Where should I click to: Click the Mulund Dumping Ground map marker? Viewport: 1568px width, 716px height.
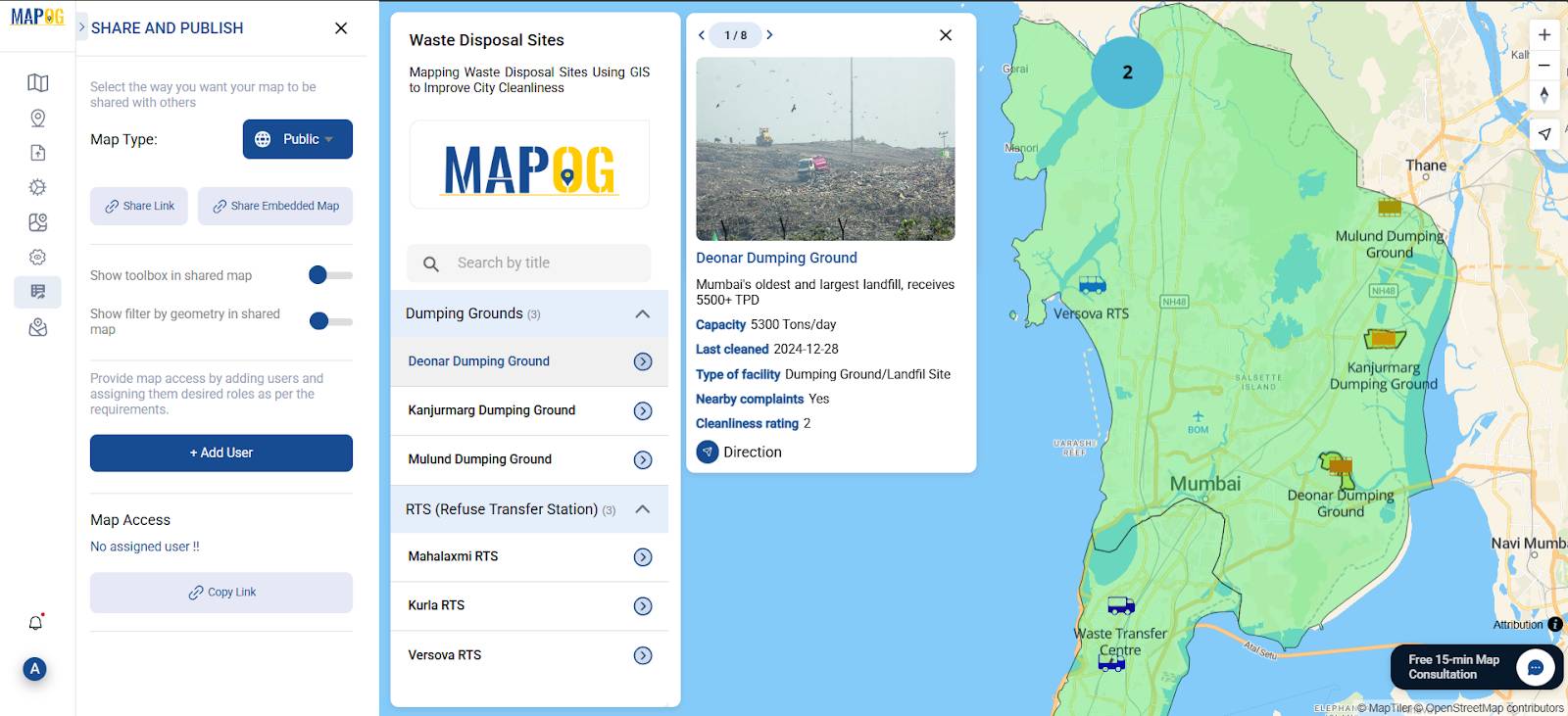pyautogui.click(x=1390, y=208)
